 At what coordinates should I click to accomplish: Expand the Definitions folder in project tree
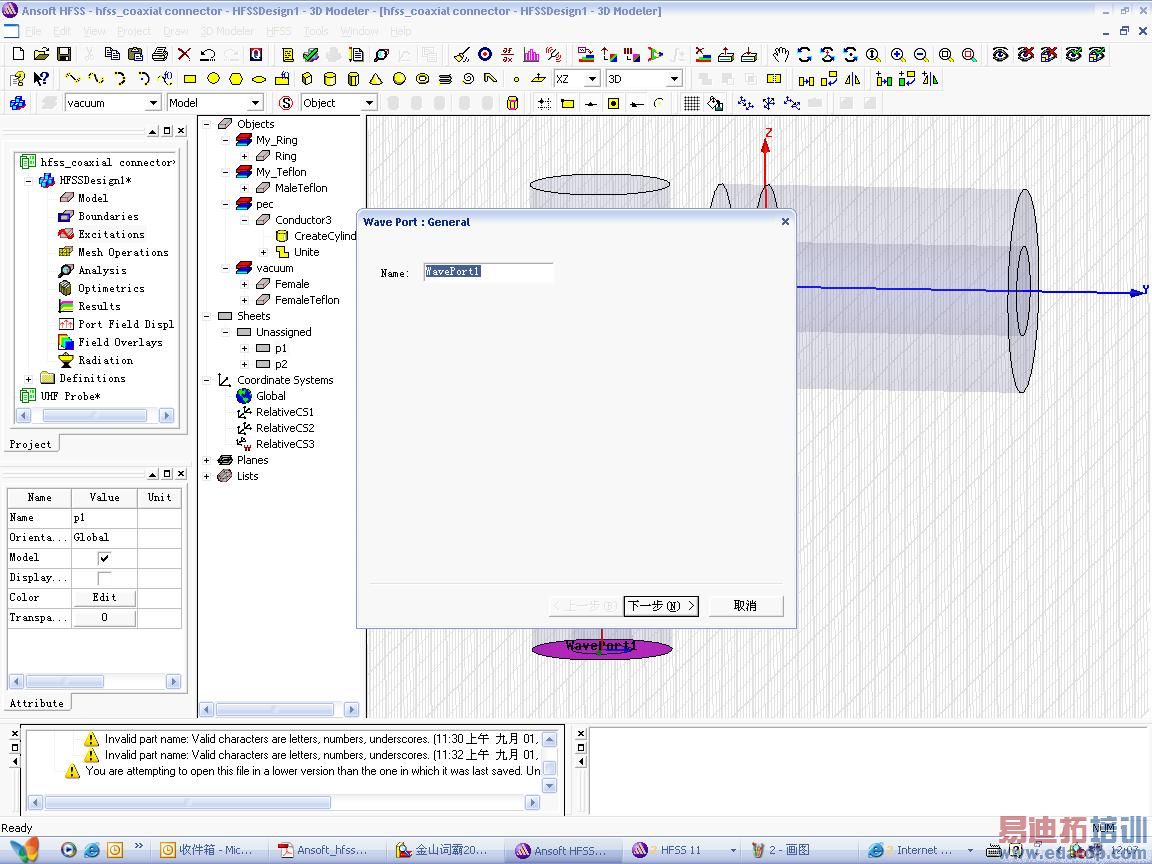point(29,378)
